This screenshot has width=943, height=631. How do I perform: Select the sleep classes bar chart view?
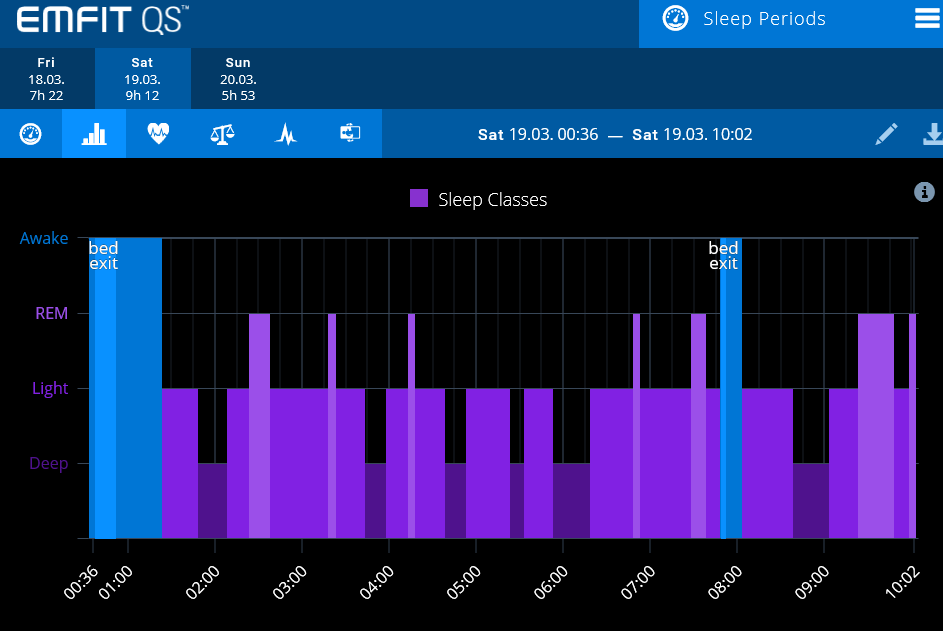tap(93, 134)
